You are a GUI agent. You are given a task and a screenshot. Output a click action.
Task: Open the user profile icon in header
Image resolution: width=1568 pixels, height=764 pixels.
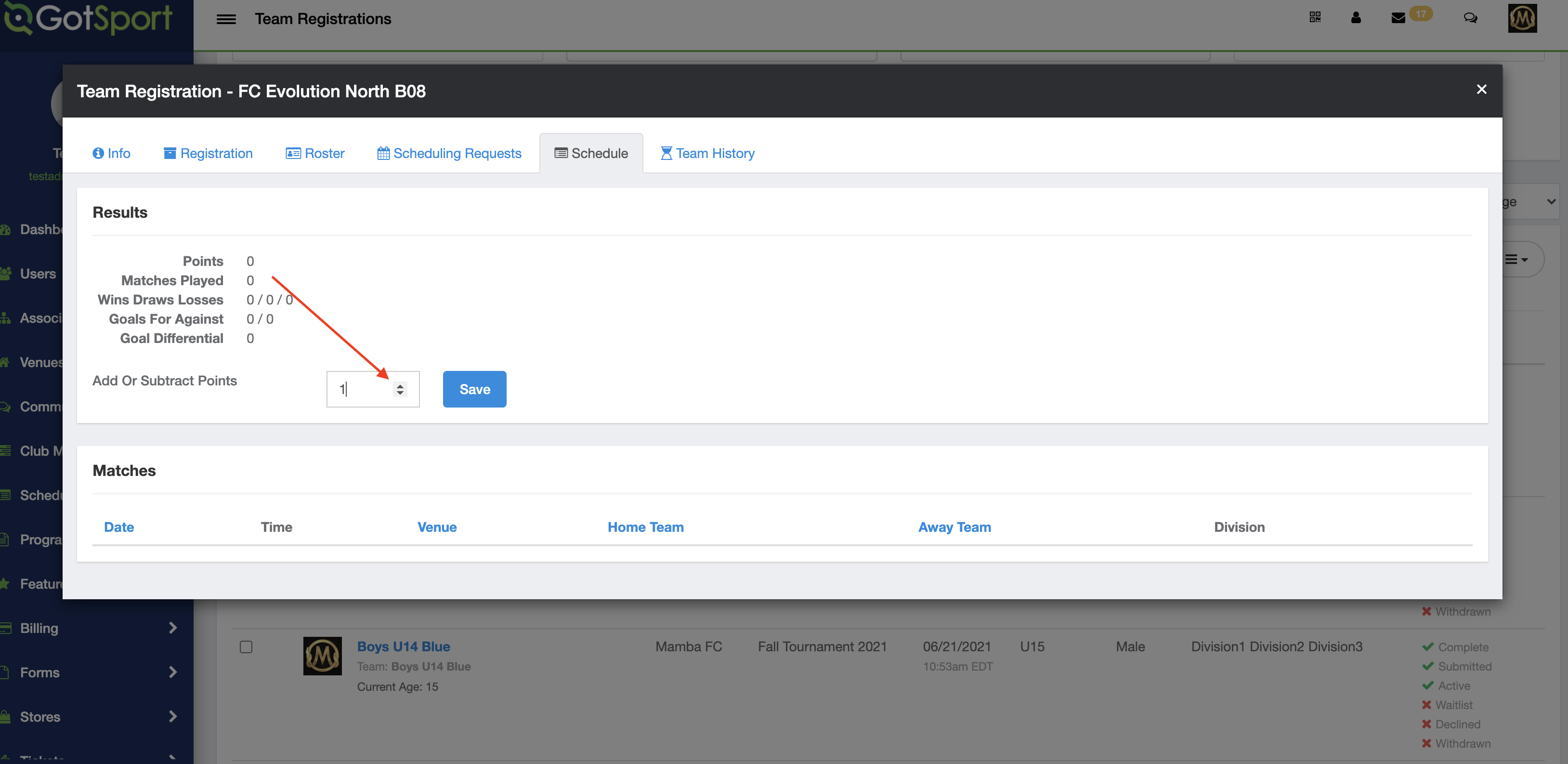point(1356,18)
